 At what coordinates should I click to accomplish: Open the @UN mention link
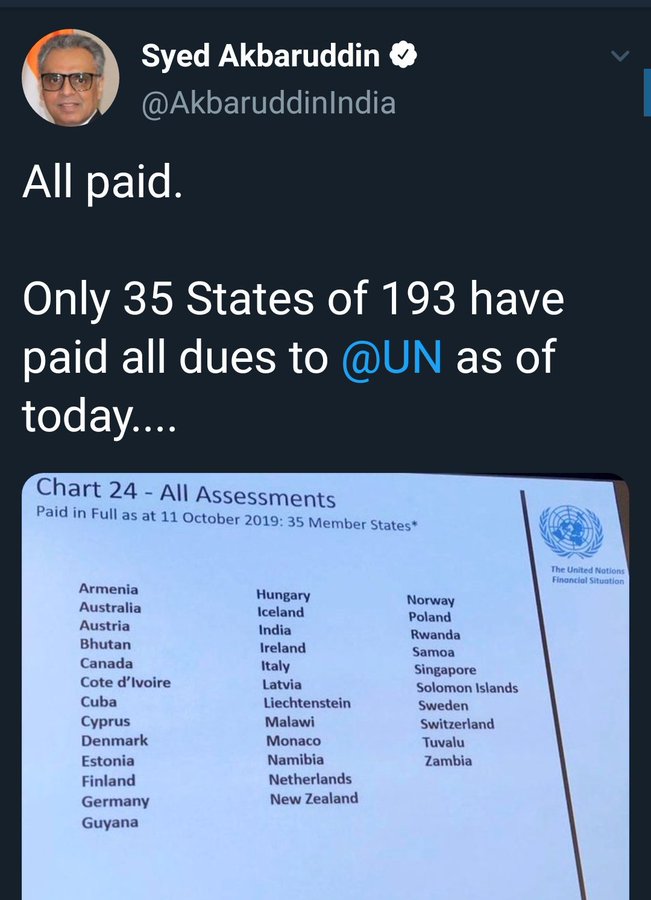click(x=392, y=356)
